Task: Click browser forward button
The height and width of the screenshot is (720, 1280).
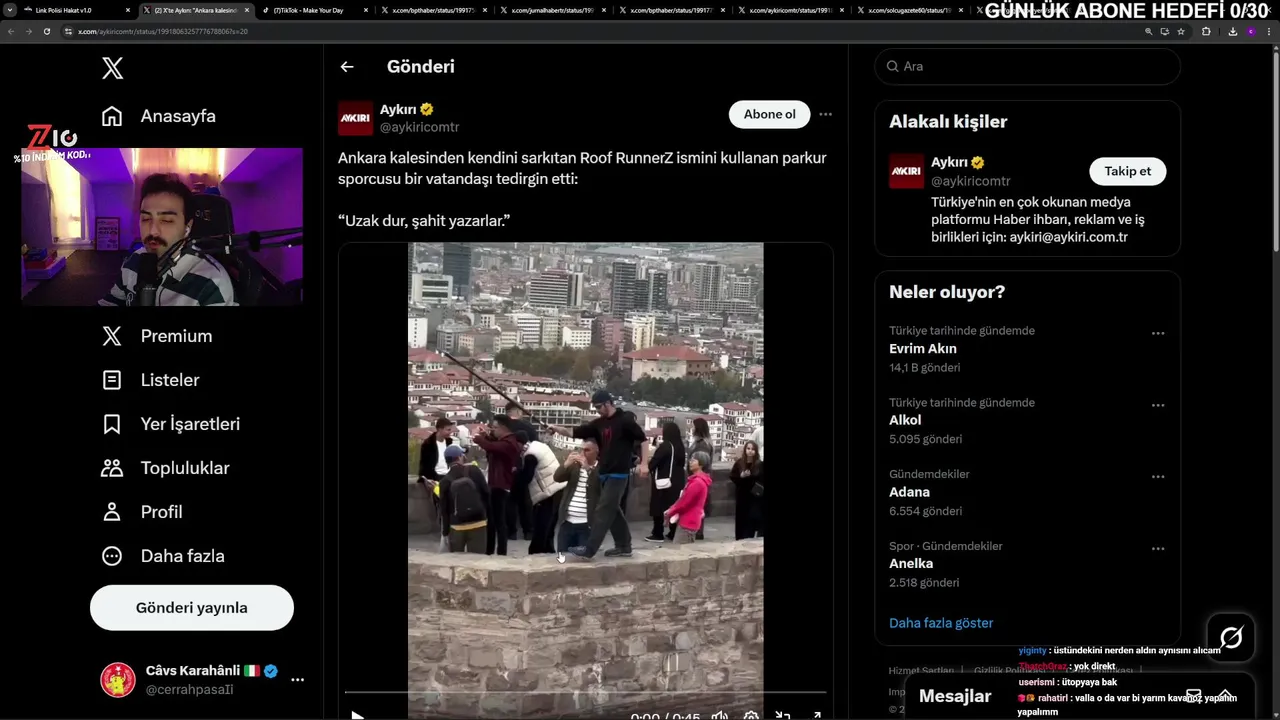Action: coord(28,31)
